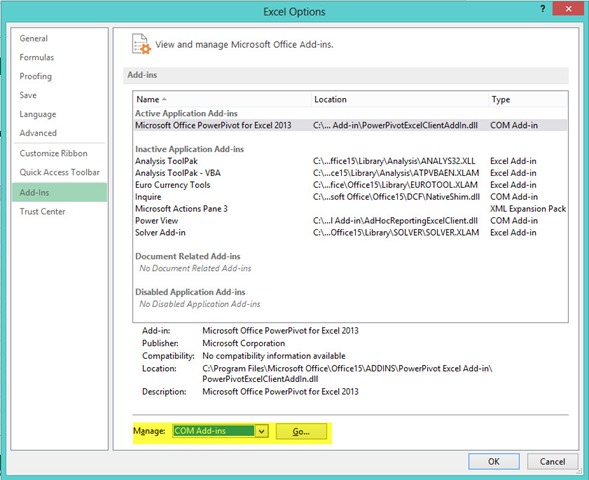
Task: Select the Analysis ToolPak - VBA row
Action: tap(350, 173)
